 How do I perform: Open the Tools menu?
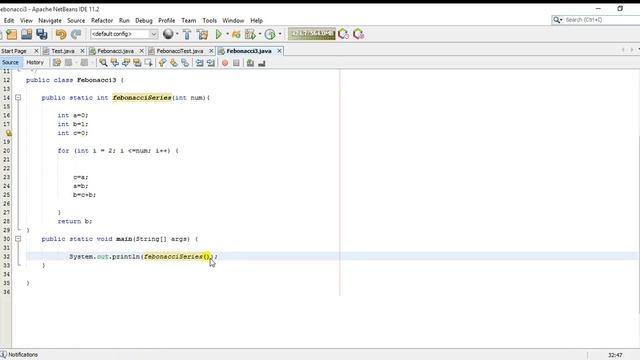point(209,20)
